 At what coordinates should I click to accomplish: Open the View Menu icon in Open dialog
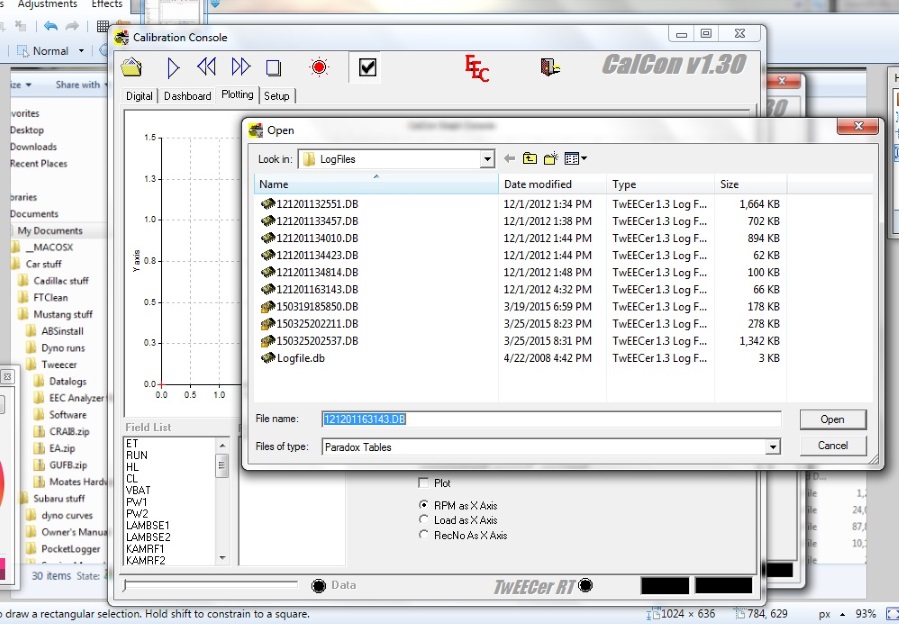575,159
